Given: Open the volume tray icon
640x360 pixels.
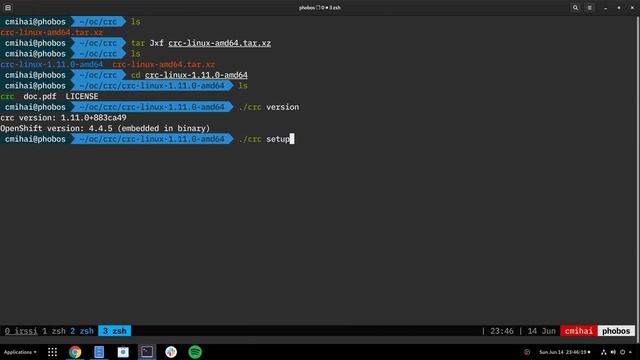Looking at the screenshot, I should 613,352.
